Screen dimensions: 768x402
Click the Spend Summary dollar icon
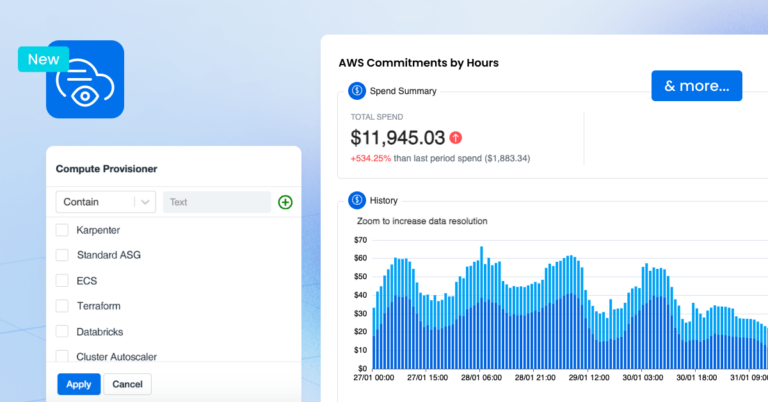click(x=357, y=91)
